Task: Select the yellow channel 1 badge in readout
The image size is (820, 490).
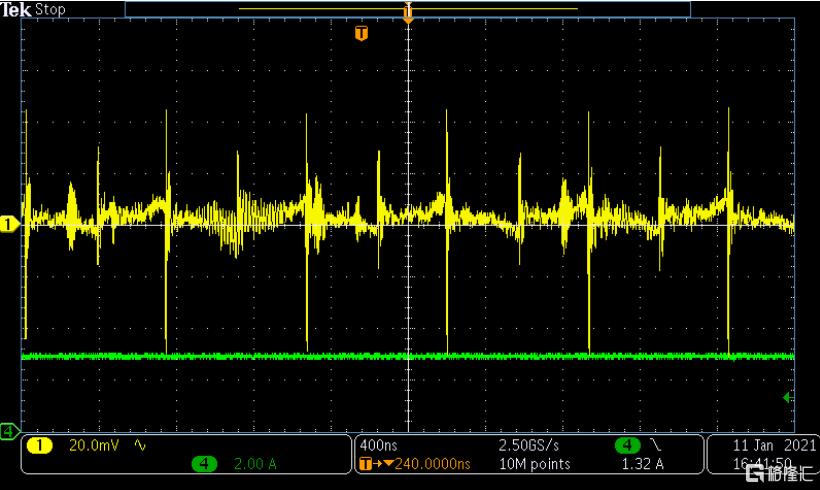Action: click(x=39, y=445)
